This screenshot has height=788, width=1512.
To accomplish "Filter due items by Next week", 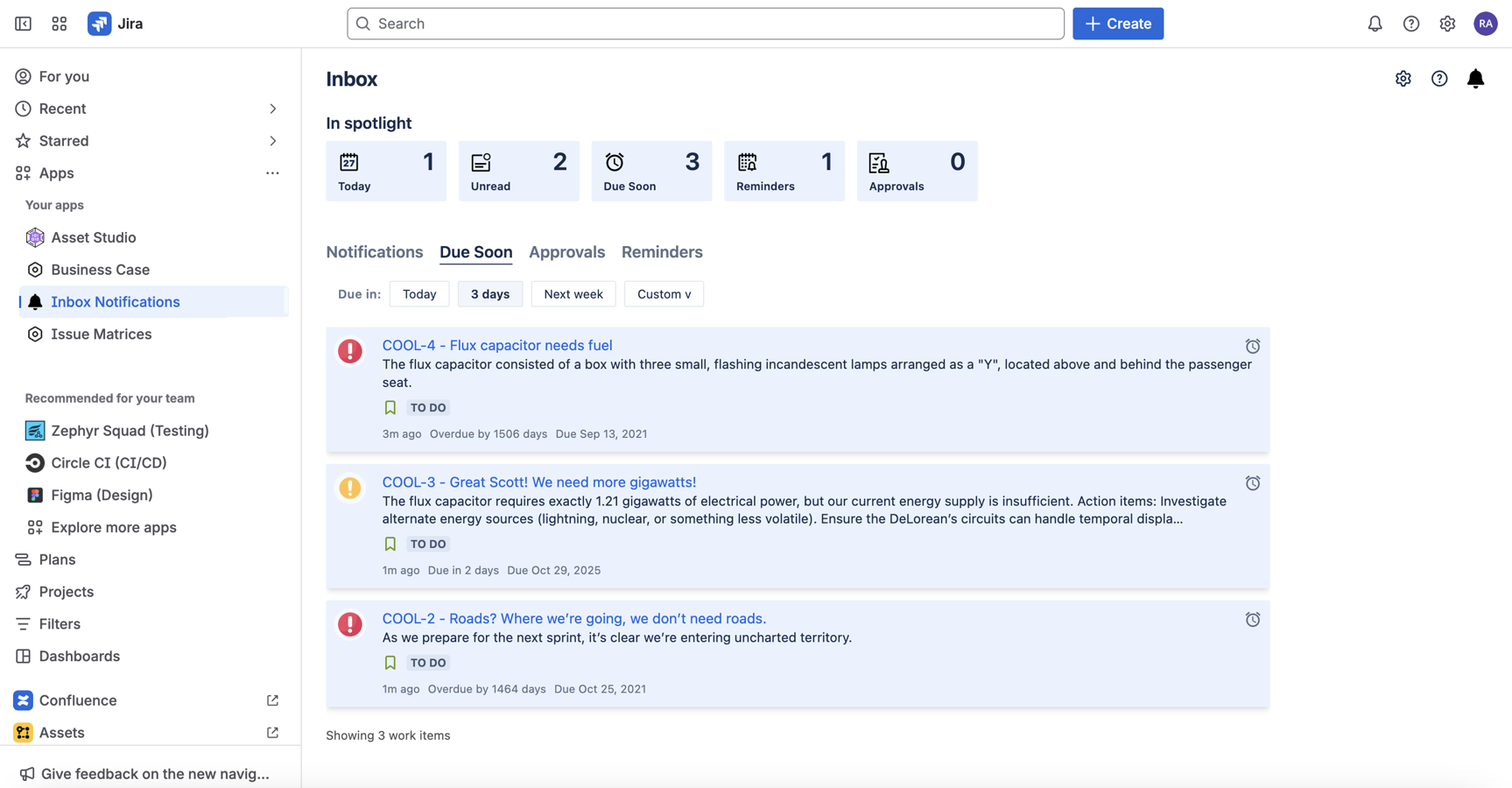I will [x=573, y=294].
